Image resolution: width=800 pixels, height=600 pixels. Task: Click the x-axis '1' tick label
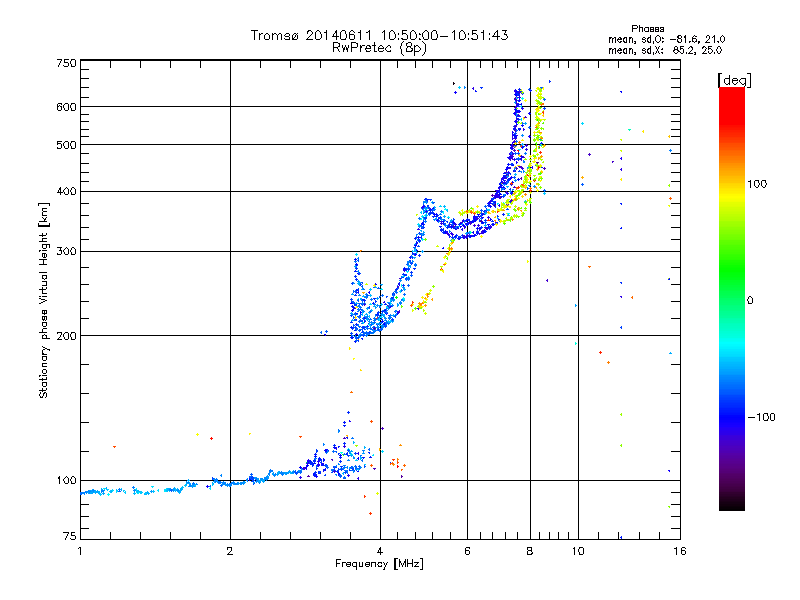(80, 551)
